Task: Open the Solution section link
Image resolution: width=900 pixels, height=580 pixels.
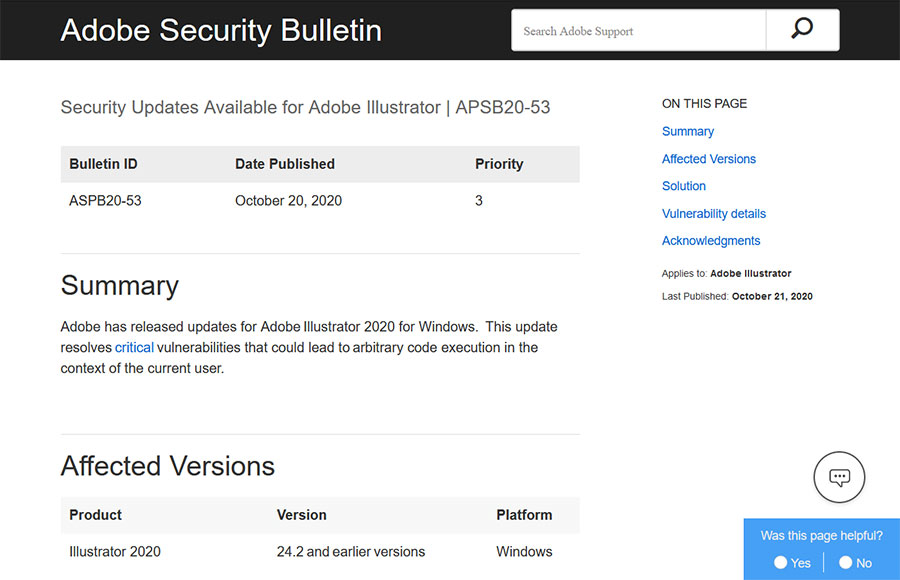Action: coord(684,186)
